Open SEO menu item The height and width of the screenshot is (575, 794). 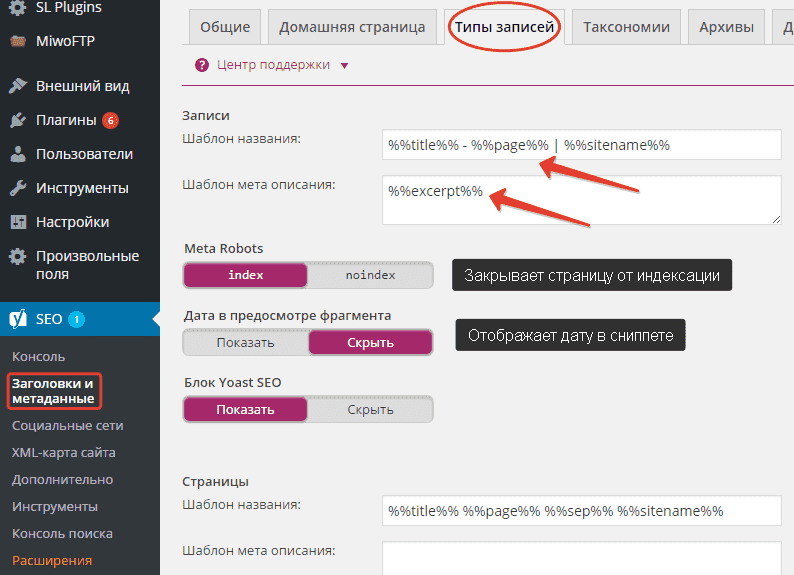[x=80, y=319]
